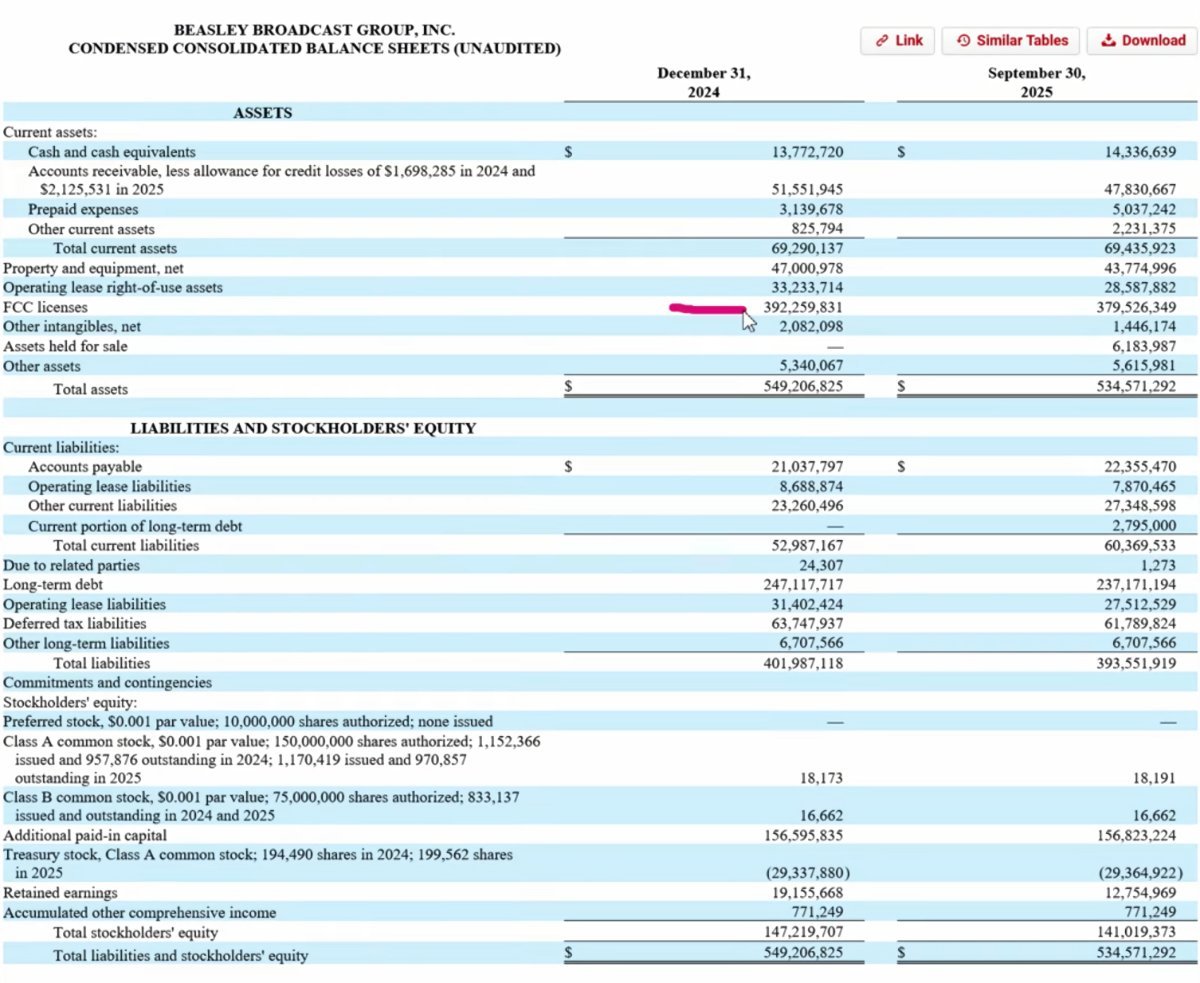Click the Cash and cash equivalents row label
This screenshot has height=983, width=1200.
pos(112,152)
